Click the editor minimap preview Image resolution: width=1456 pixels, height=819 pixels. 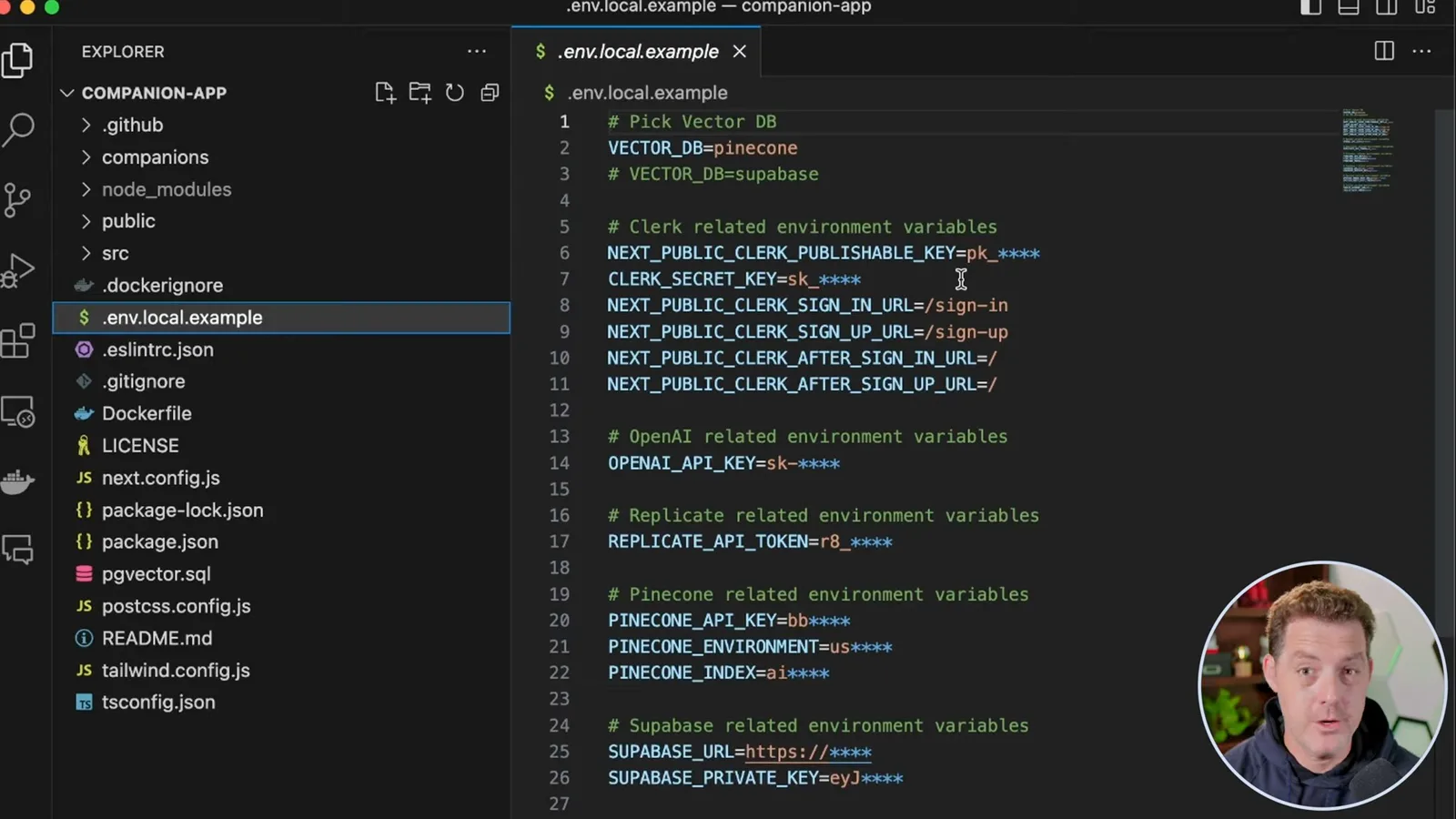pos(1367,150)
